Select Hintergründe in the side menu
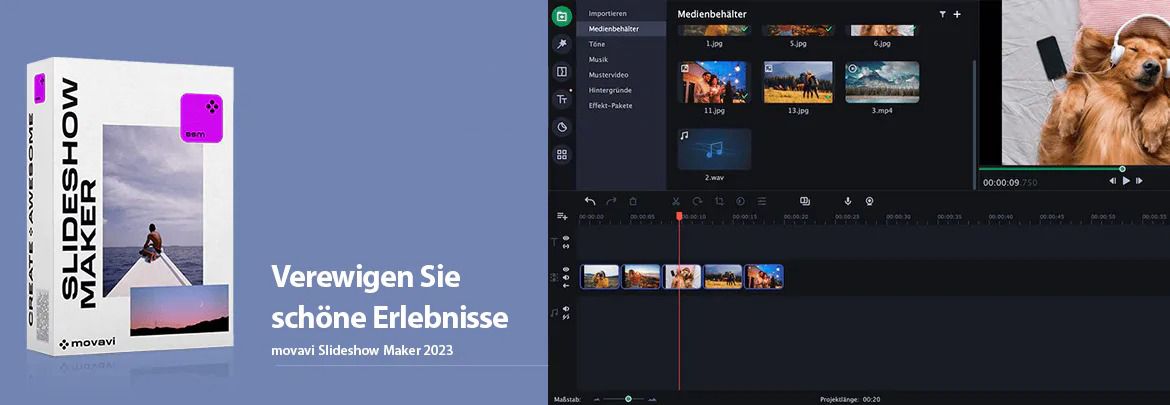This screenshot has width=1170, height=405. pyautogui.click(x=610, y=90)
